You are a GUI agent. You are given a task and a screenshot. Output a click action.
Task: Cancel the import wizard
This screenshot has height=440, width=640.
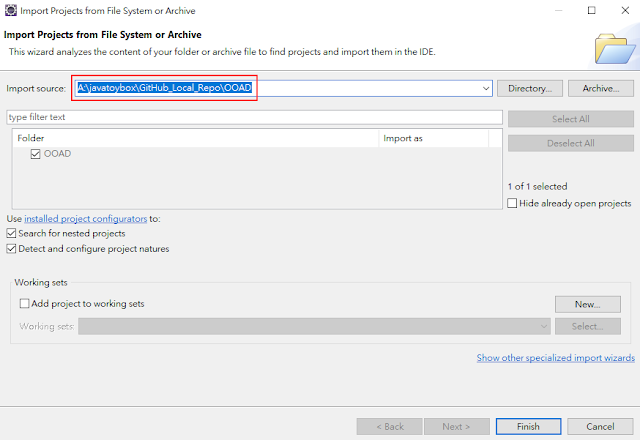(x=600, y=426)
